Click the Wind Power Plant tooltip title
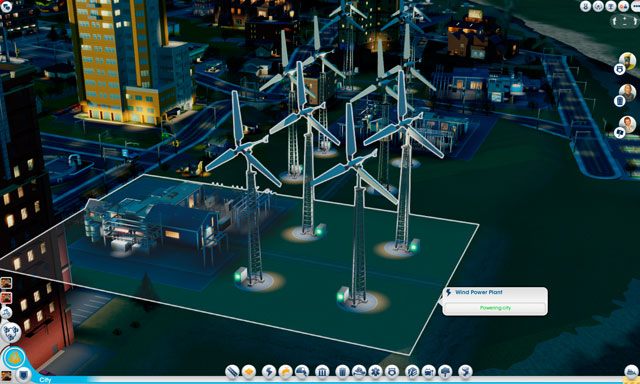The height and width of the screenshot is (384, 640). pyautogui.click(x=478, y=292)
